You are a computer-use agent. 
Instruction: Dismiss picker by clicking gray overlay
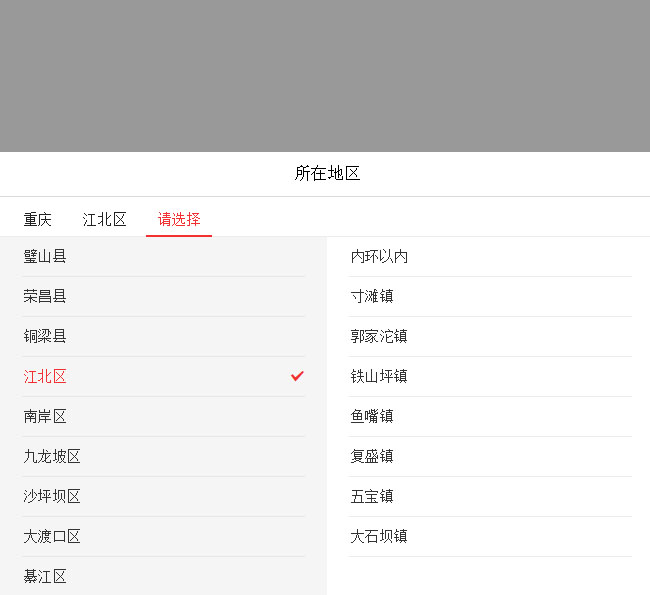(325, 75)
